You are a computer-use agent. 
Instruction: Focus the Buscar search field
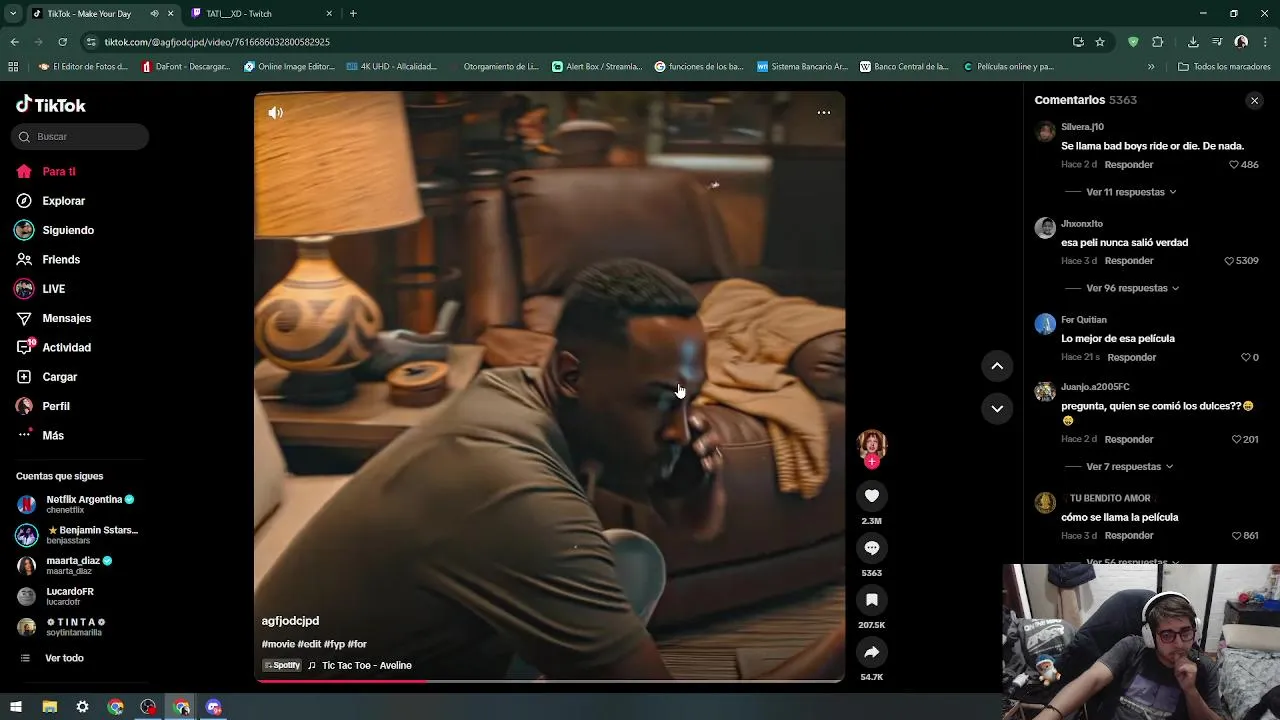pyautogui.click(x=80, y=136)
